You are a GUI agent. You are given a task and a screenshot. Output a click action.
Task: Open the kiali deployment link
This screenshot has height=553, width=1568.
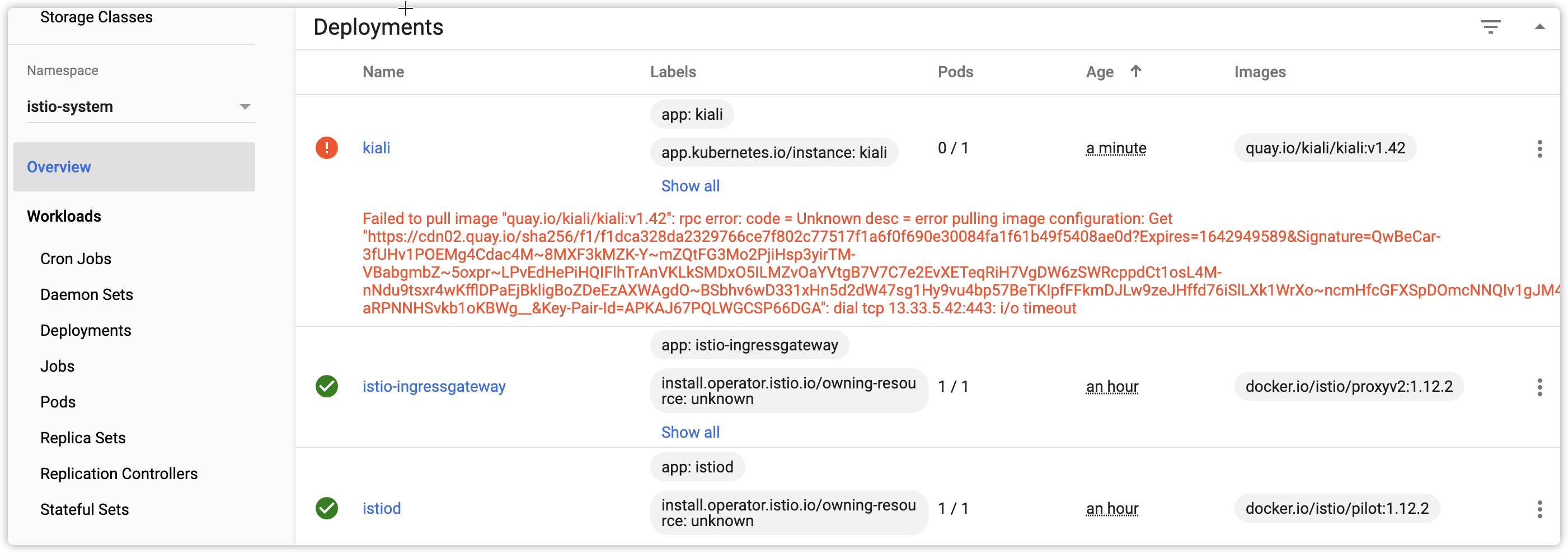pyautogui.click(x=376, y=148)
